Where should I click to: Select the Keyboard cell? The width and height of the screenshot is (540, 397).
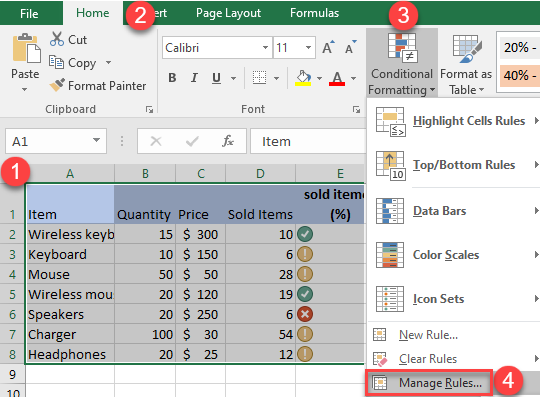pos(70,254)
